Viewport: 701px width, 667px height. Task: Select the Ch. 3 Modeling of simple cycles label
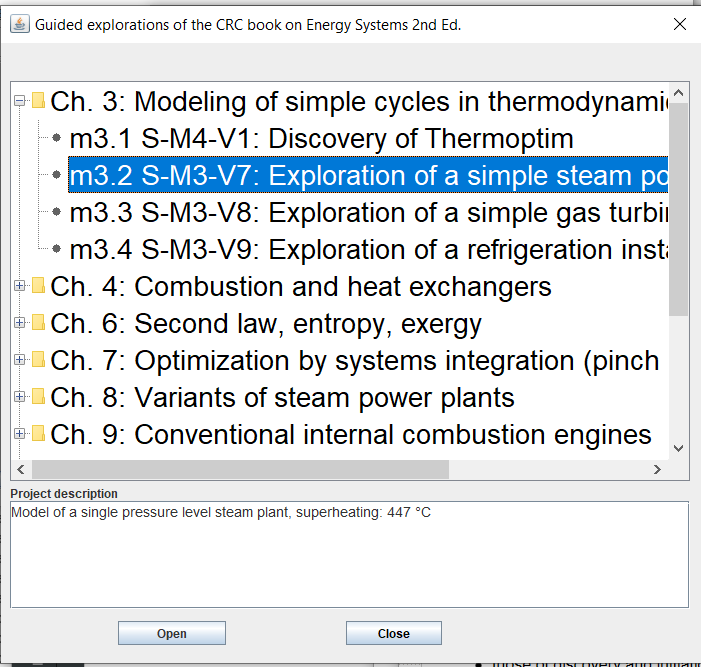coord(359,101)
